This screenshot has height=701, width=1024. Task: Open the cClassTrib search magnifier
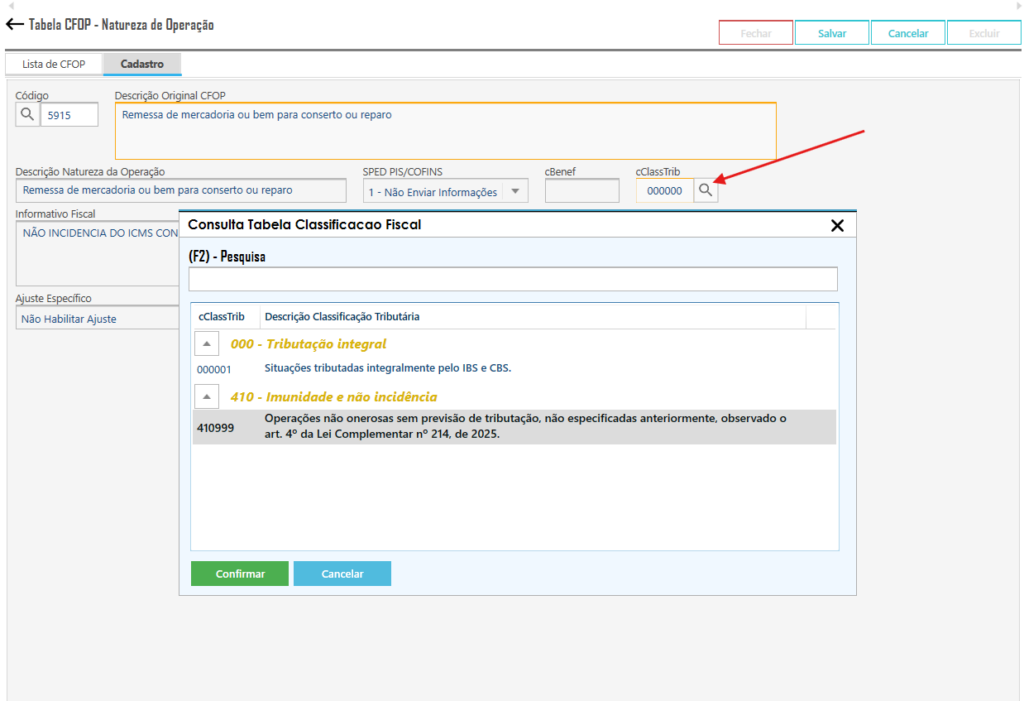point(706,190)
